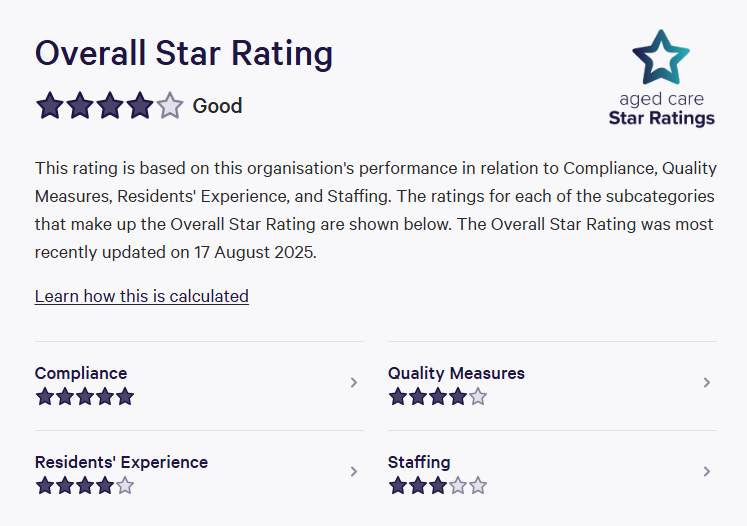Expand the Compliance chevron arrow

353,382
